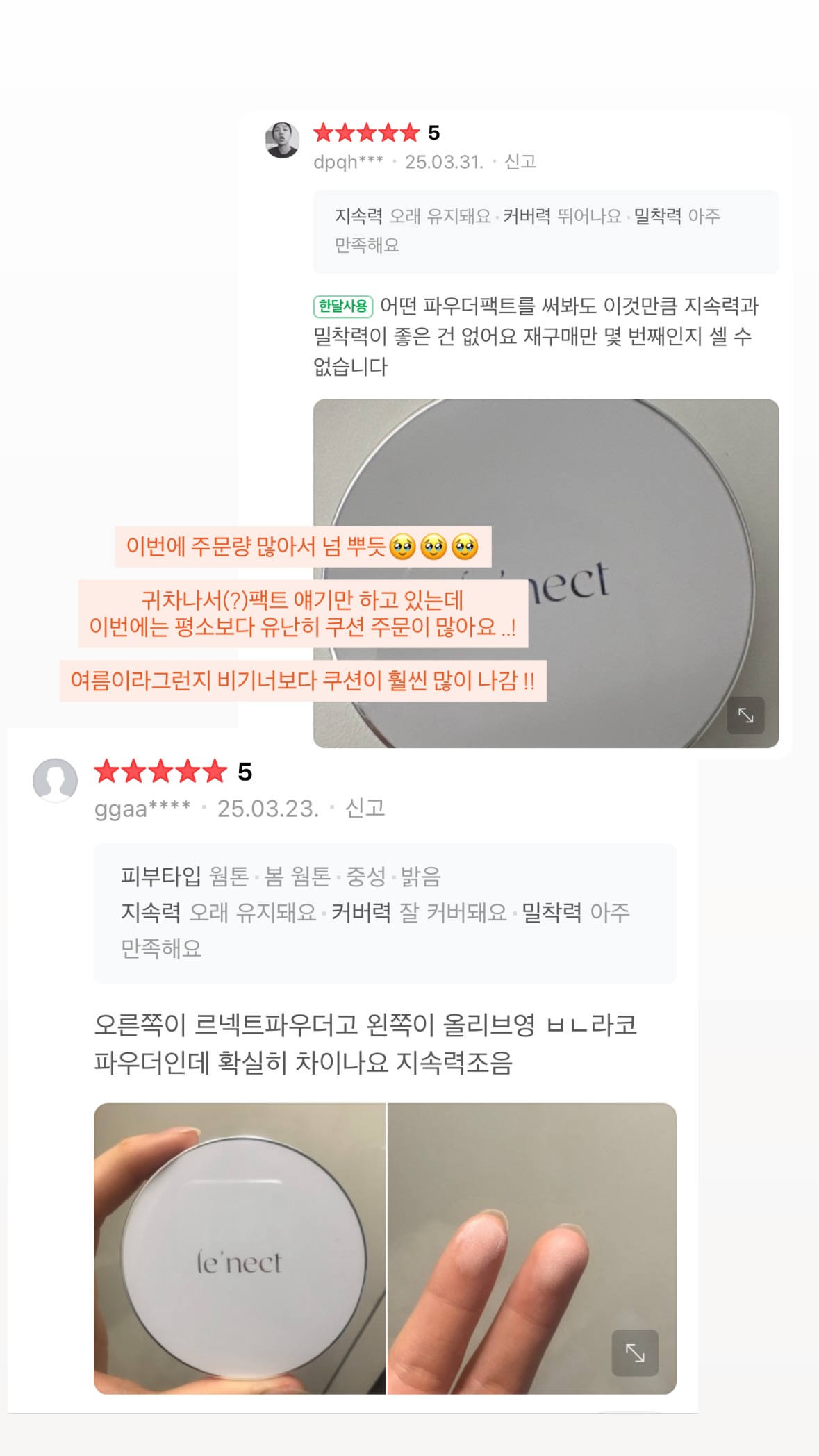Viewport: 819px width, 1456px height.
Task: Report the dpqh*** review via 신고
Action: [x=520, y=162]
